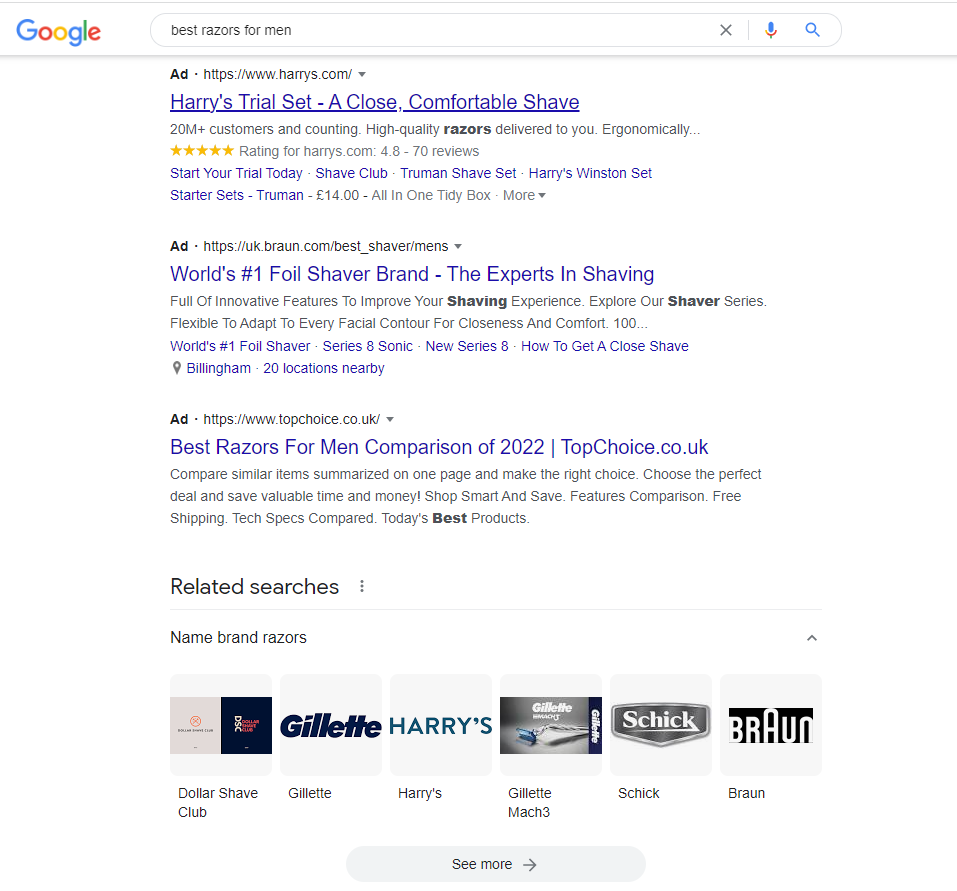The height and width of the screenshot is (891, 957).
Task: Click the Braun caption text
Action: (x=746, y=793)
